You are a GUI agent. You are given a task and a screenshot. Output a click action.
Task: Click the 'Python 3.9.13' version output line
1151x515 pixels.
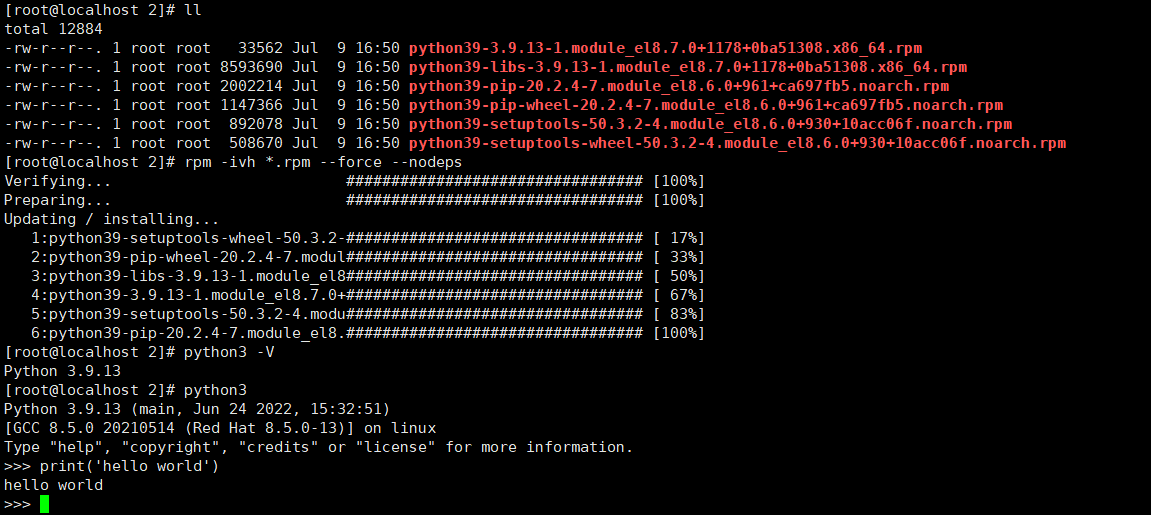[62, 371]
